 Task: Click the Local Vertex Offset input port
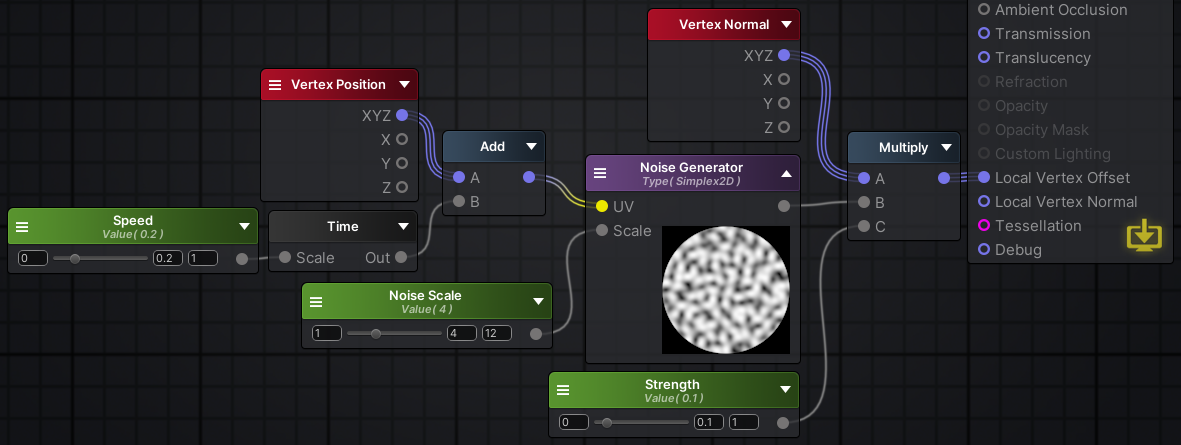pyautogui.click(x=984, y=178)
